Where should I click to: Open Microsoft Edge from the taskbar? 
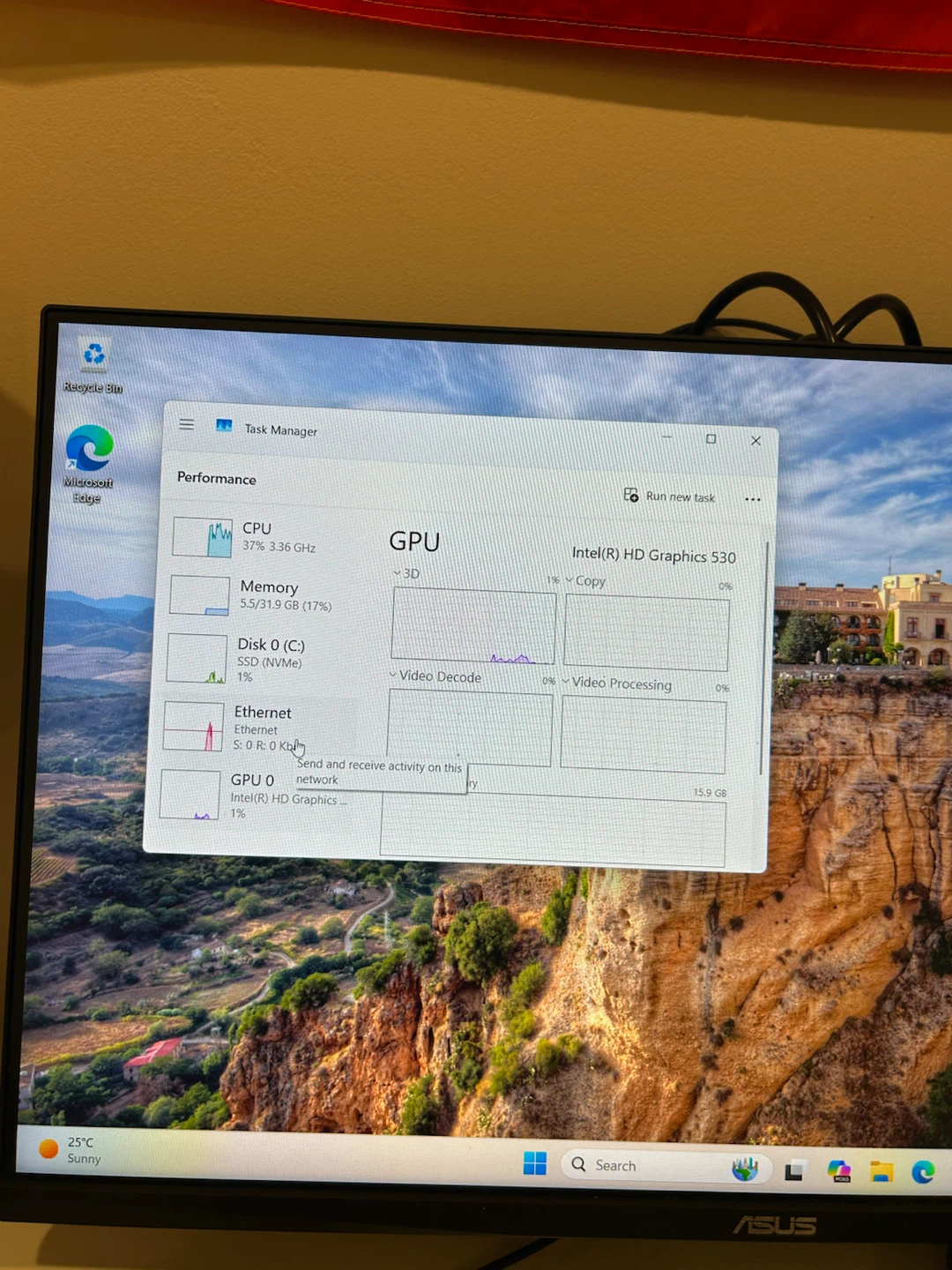coord(923,1171)
